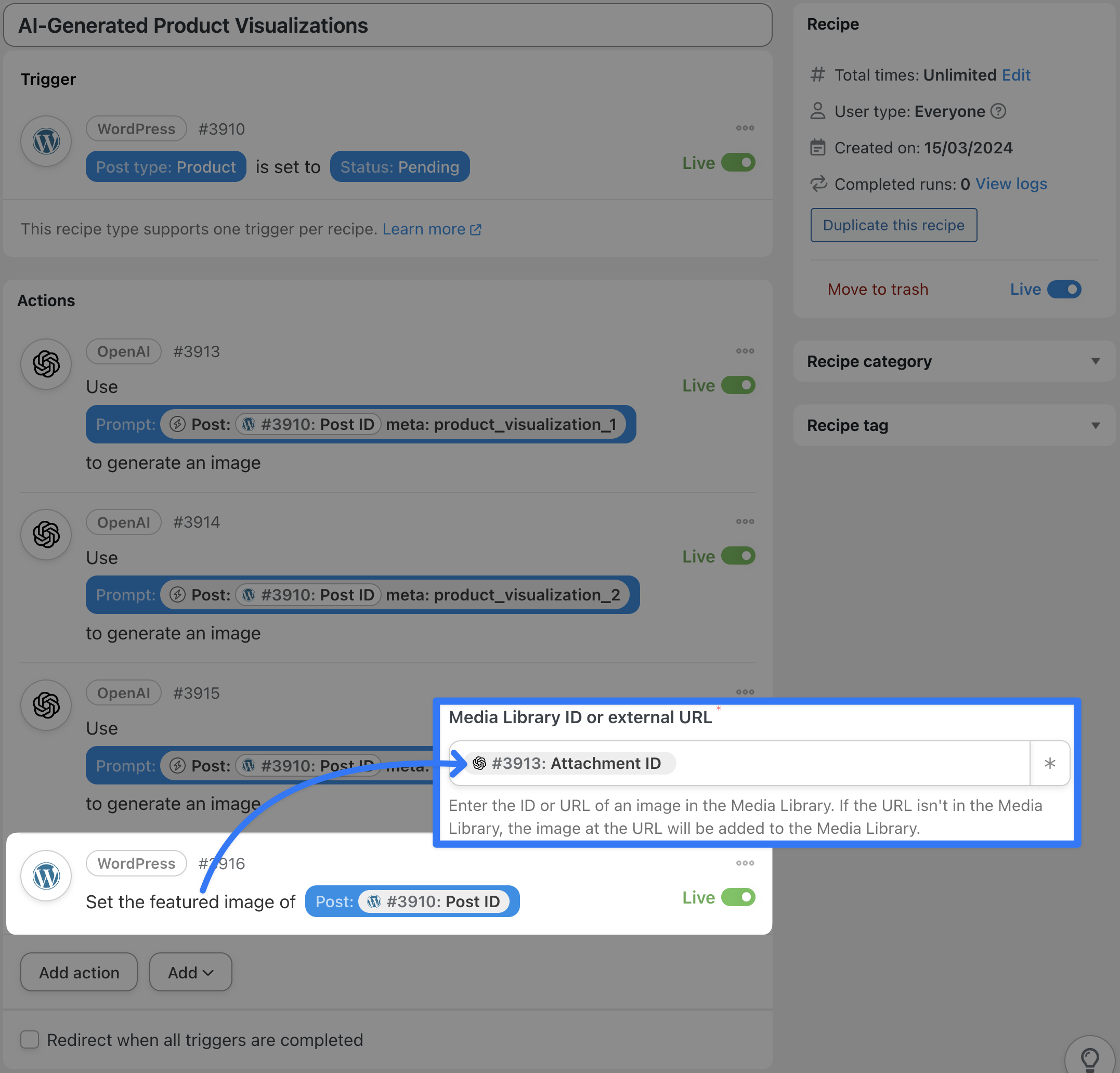This screenshot has height=1073, width=1120.
Task: Click the WordPress trigger icon #3910
Action: click(x=46, y=141)
